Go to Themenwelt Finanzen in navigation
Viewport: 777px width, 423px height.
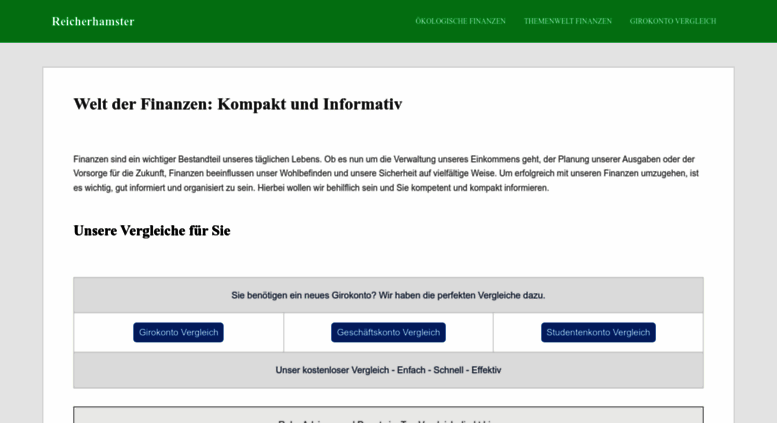(568, 21)
